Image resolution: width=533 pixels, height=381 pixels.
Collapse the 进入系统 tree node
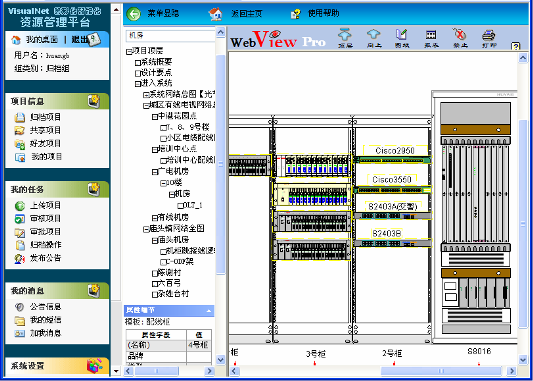click(137, 84)
